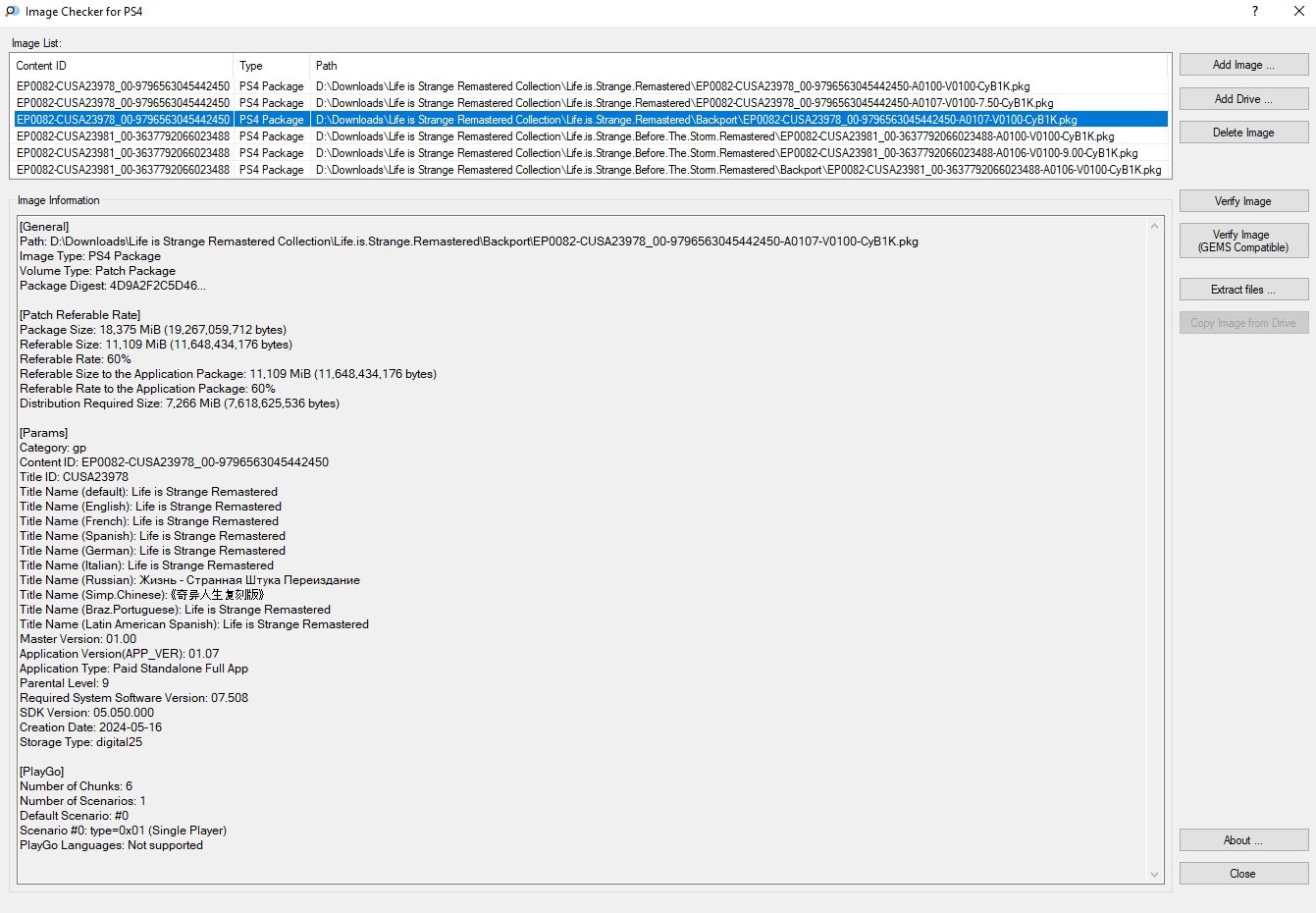Viewport: 1316px width, 913px height.
Task: Sort list by Path column header
Action: tap(739, 66)
